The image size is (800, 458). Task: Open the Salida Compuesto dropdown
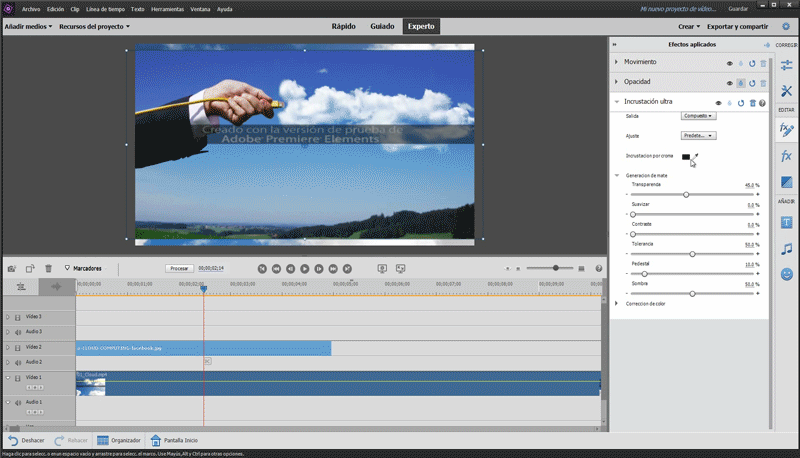click(699, 116)
